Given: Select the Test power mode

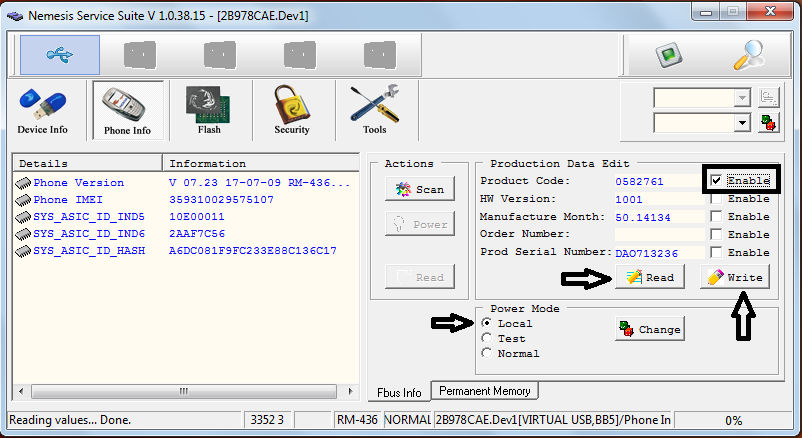Looking at the screenshot, I should click(487, 338).
